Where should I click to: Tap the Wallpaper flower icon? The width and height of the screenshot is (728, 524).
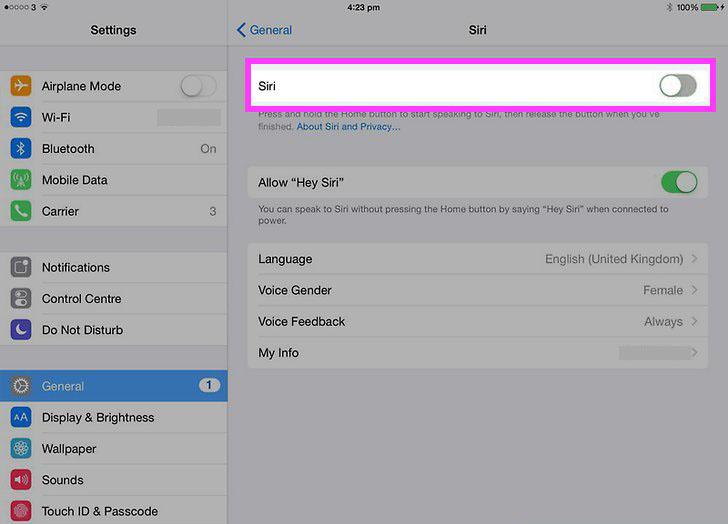click(21, 448)
